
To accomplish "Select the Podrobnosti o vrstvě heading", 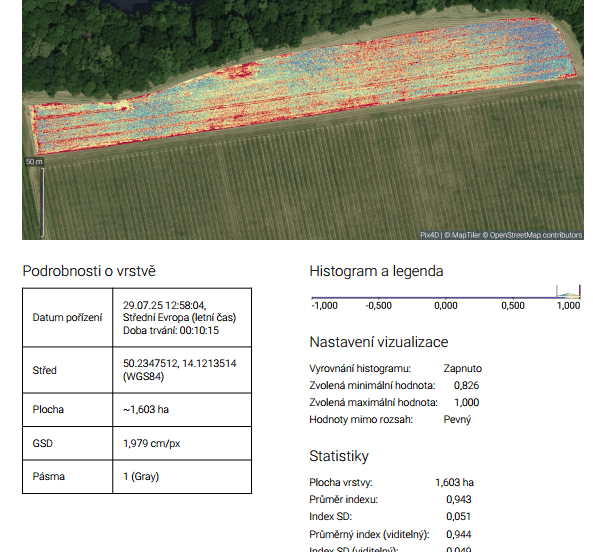I will 89,271.
